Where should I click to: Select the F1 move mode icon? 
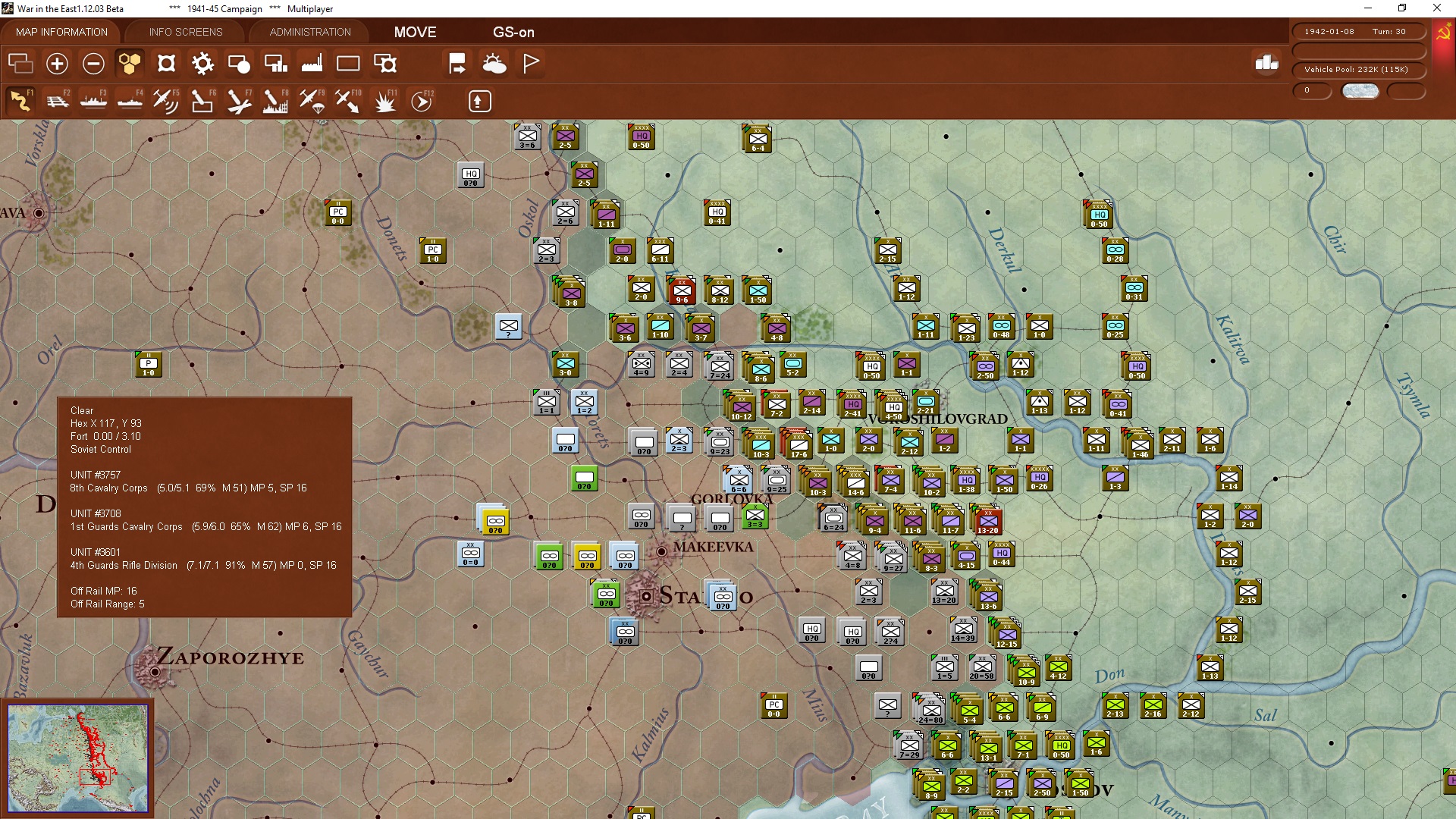point(20,101)
